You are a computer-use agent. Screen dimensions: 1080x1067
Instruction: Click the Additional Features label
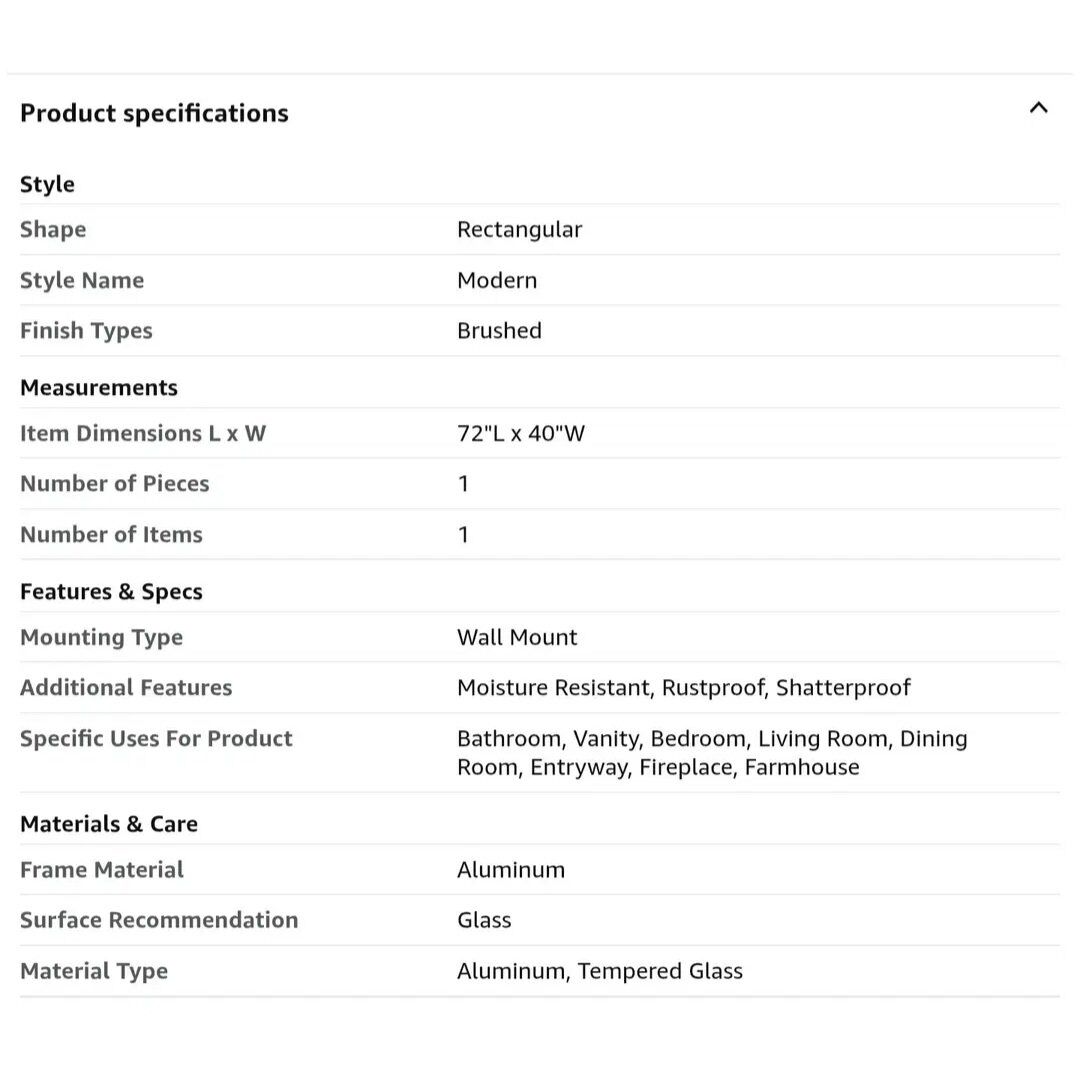tap(126, 687)
